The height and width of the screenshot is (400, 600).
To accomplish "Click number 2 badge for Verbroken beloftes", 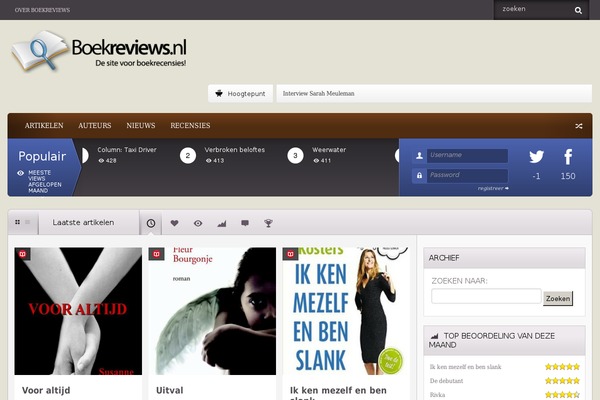I will [x=188, y=155].
